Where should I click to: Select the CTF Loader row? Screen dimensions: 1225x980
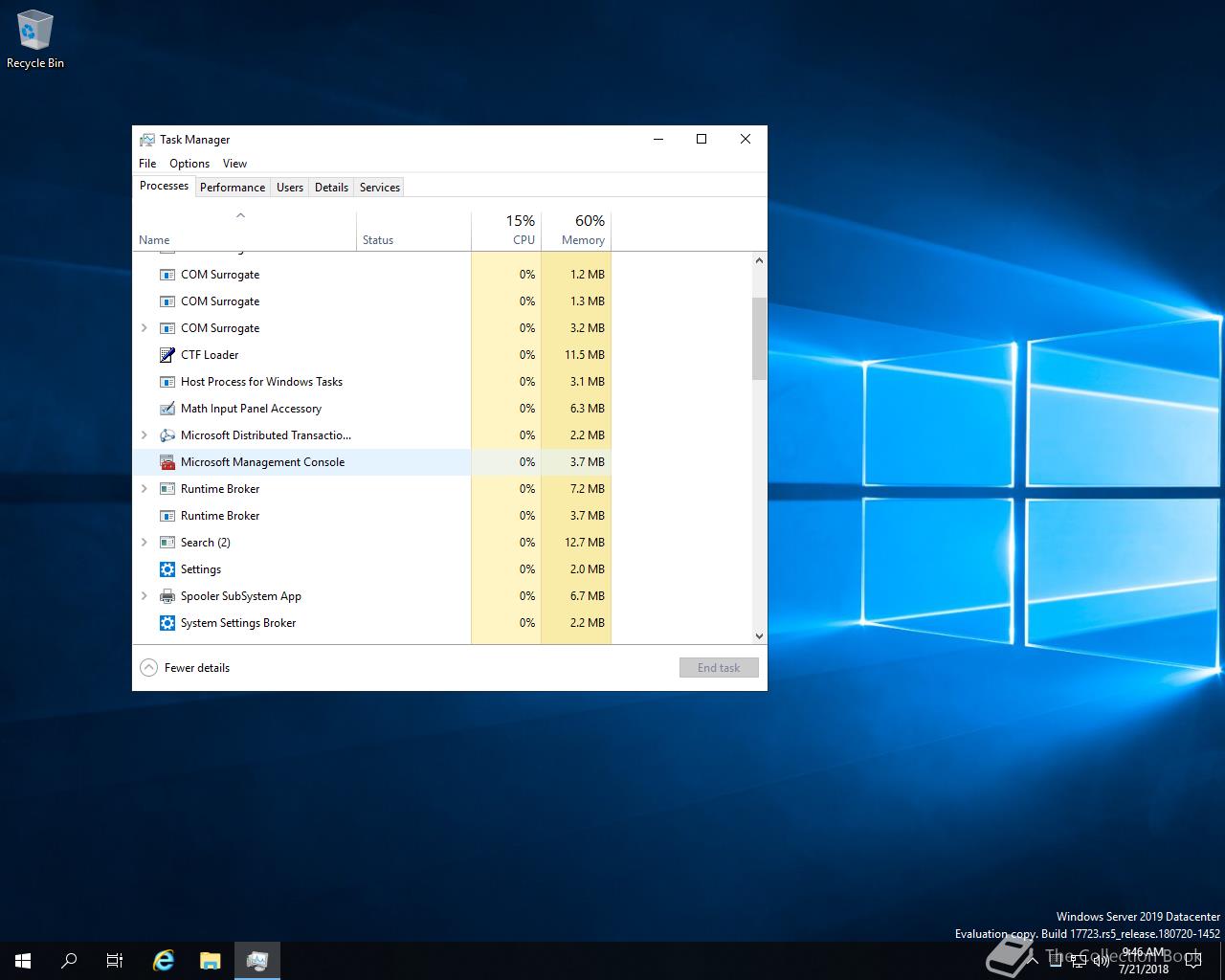(371, 355)
